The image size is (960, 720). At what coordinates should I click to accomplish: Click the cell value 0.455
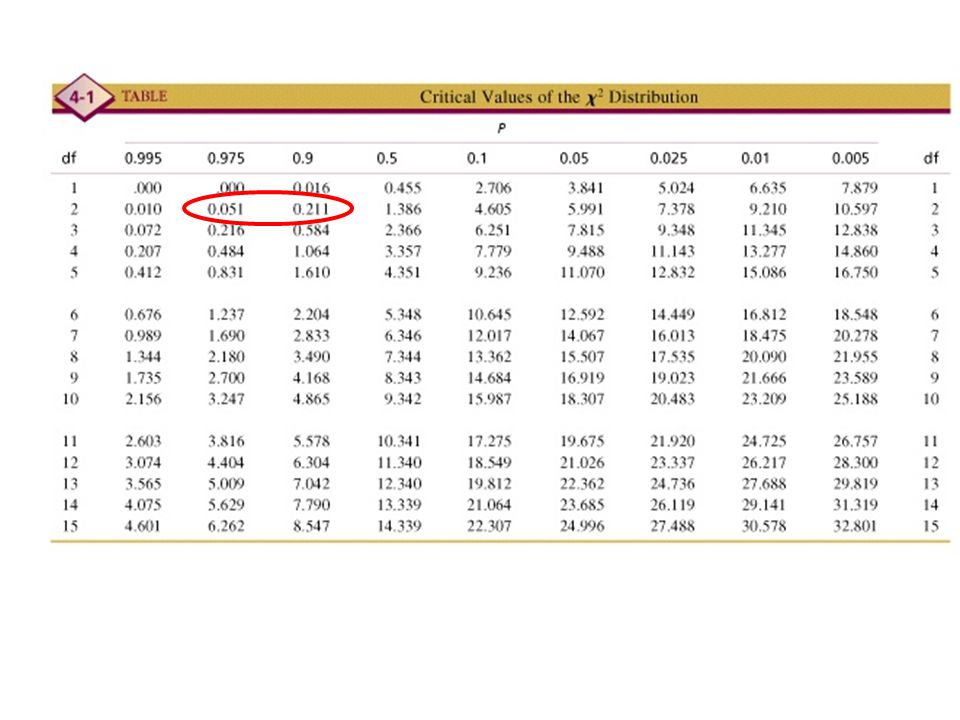(x=402, y=188)
